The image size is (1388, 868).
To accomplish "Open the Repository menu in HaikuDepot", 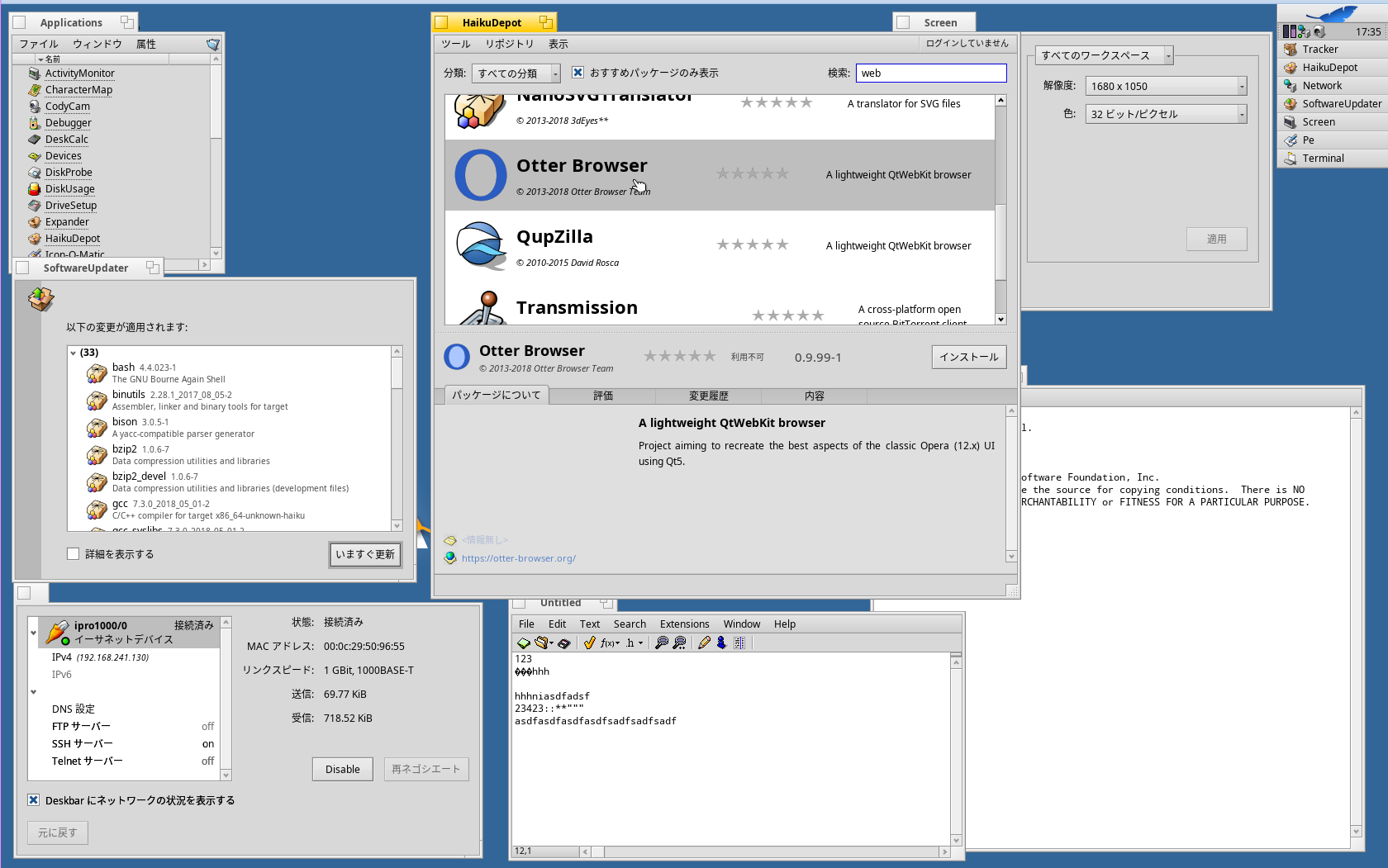I will coord(509,44).
